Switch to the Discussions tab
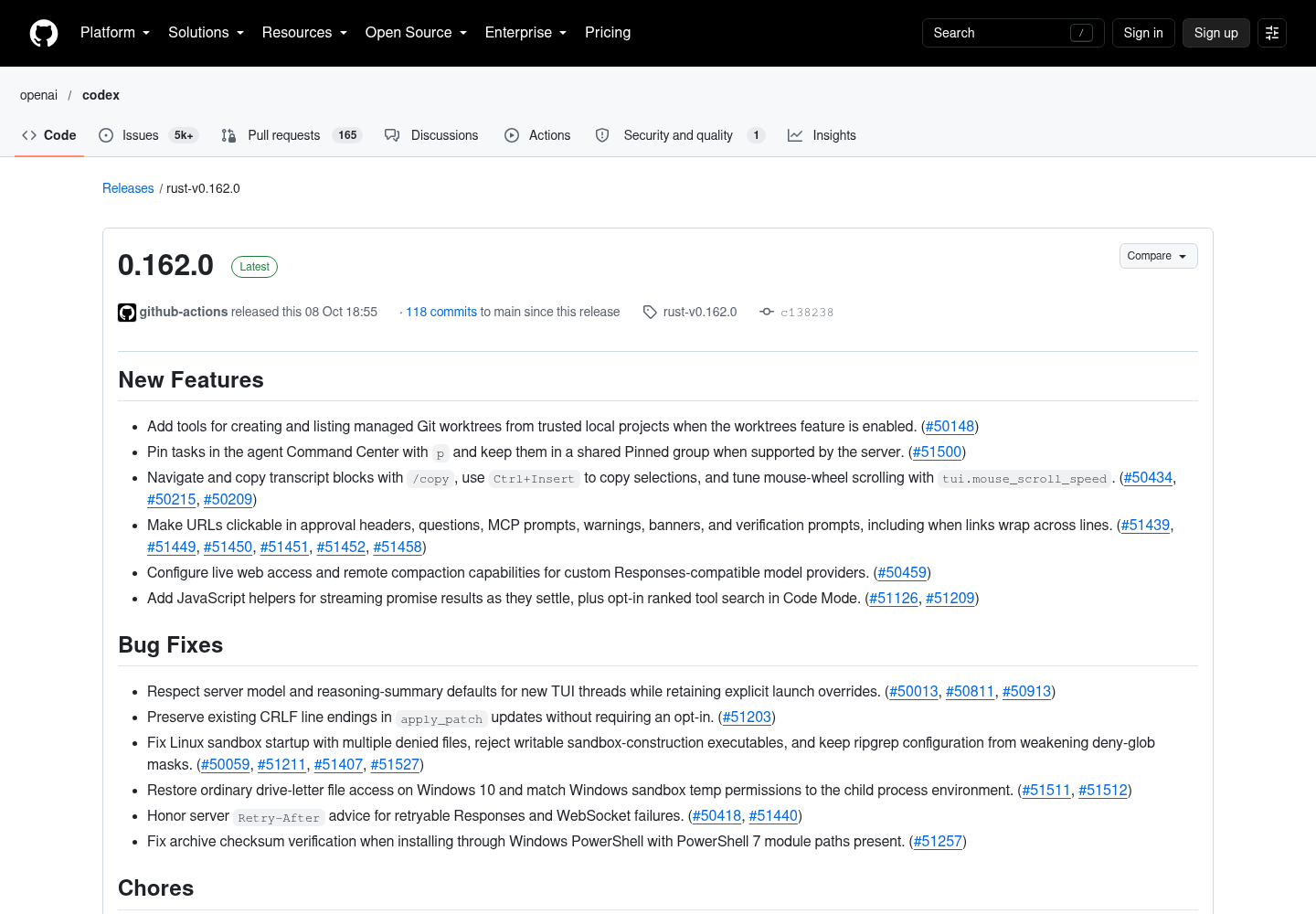 tap(431, 135)
